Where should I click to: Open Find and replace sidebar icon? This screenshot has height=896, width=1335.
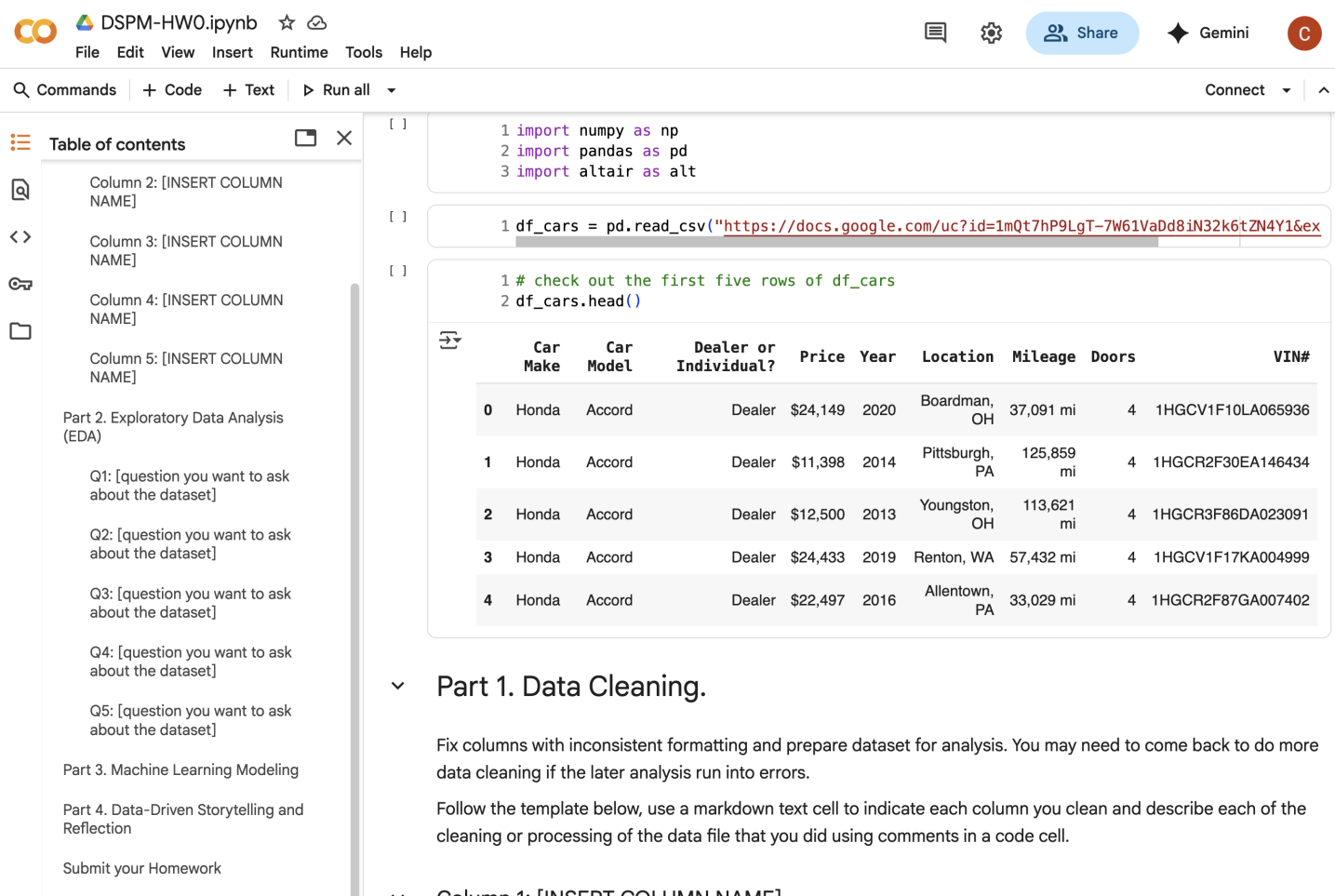(20, 190)
